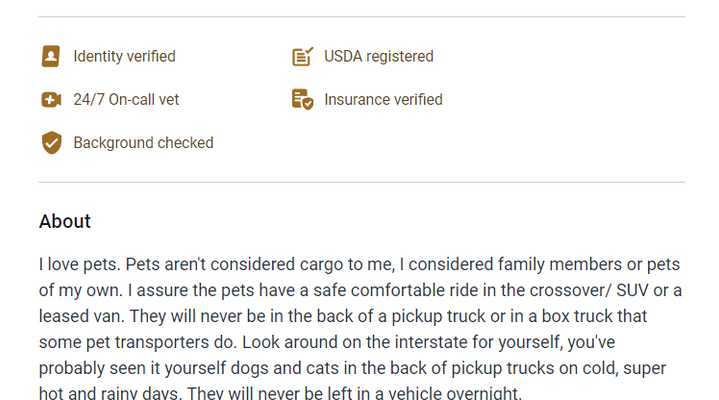Click the phrase "never be left in a vehicle overnight"
Screen dimensions: 719x400
coord(393,393)
